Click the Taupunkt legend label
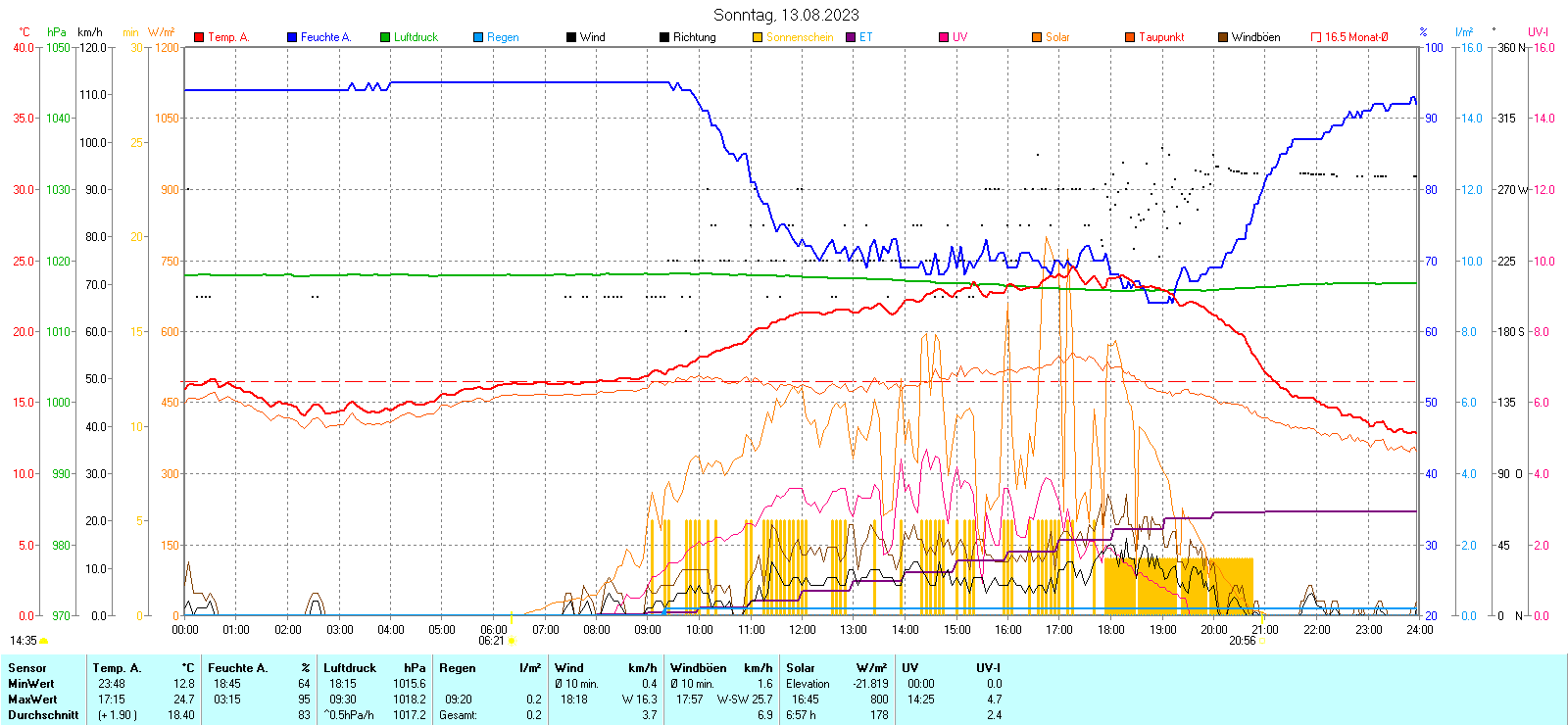This screenshot has width=1568, height=725. (1161, 37)
